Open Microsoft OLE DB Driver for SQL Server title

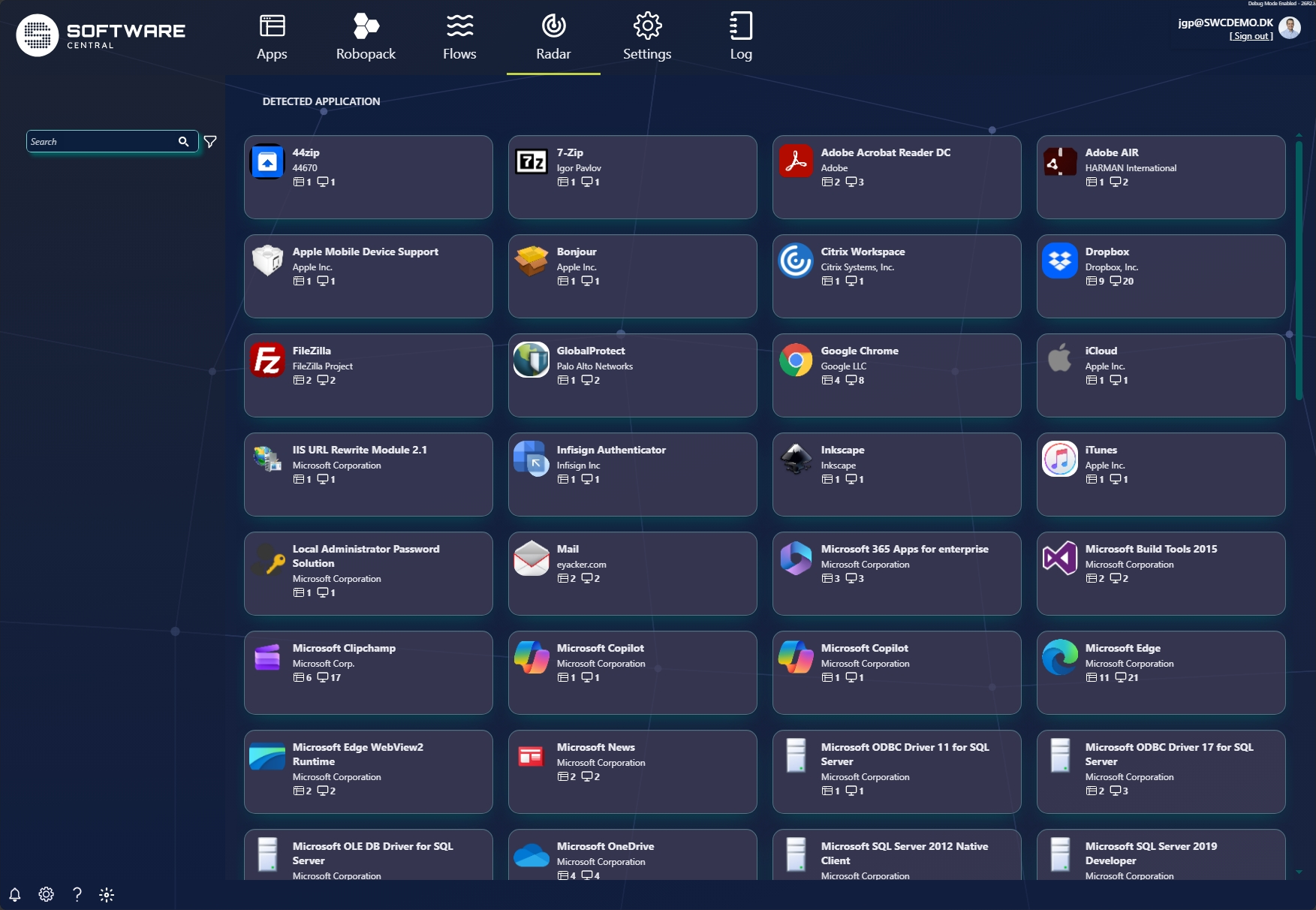[x=373, y=853]
